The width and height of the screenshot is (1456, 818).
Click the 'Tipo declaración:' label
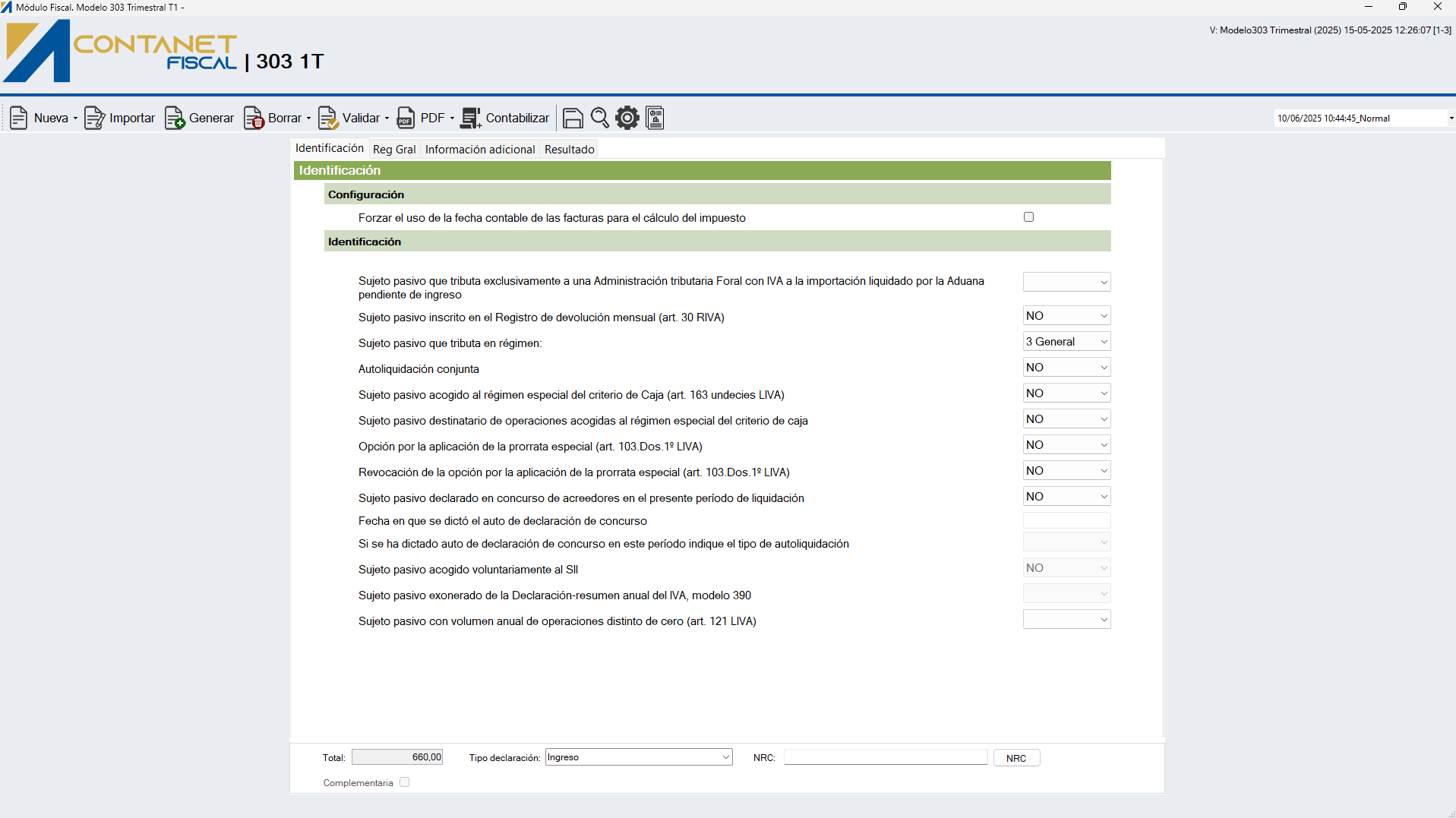(x=504, y=758)
